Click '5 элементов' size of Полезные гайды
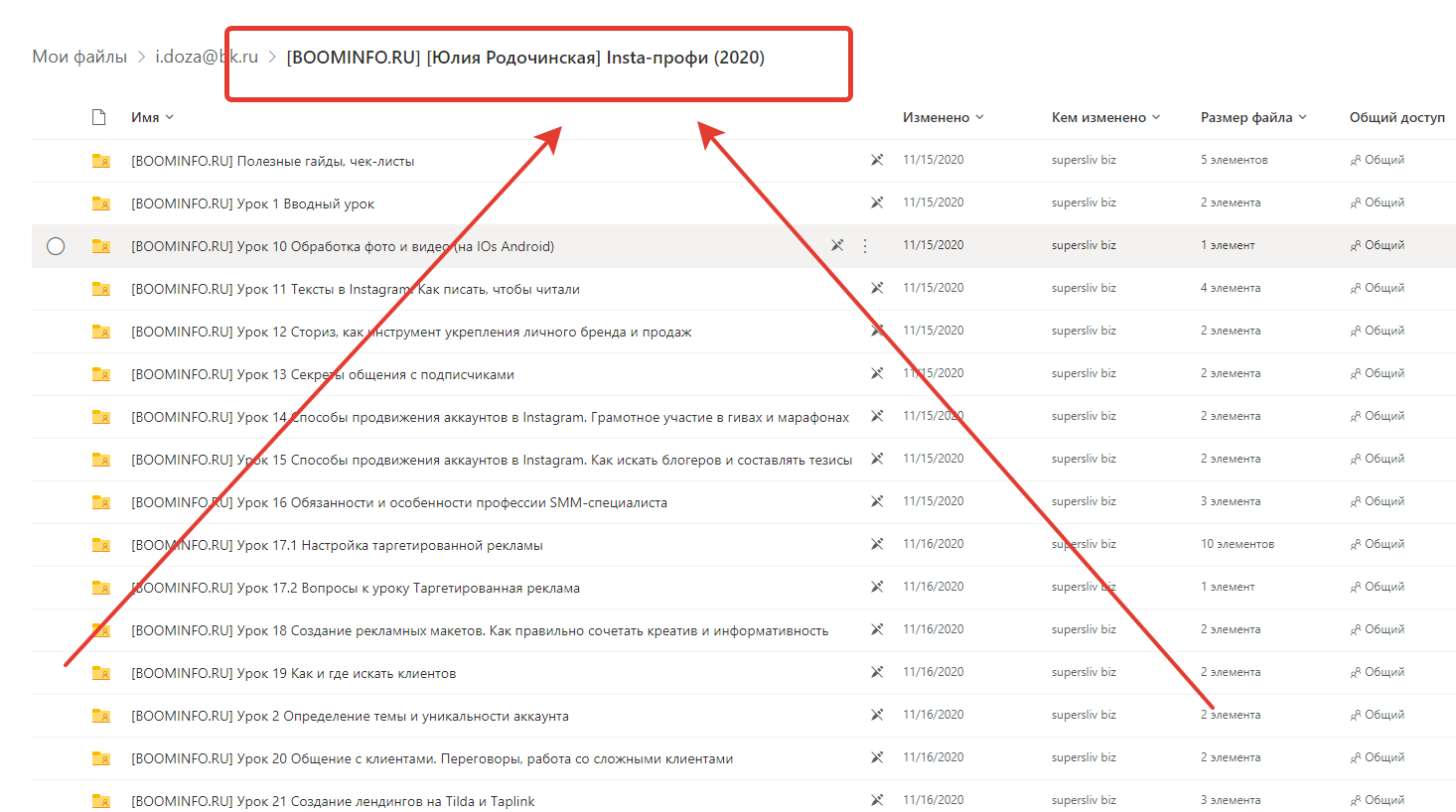This screenshot has width=1456, height=812. (x=1235, y=160)
